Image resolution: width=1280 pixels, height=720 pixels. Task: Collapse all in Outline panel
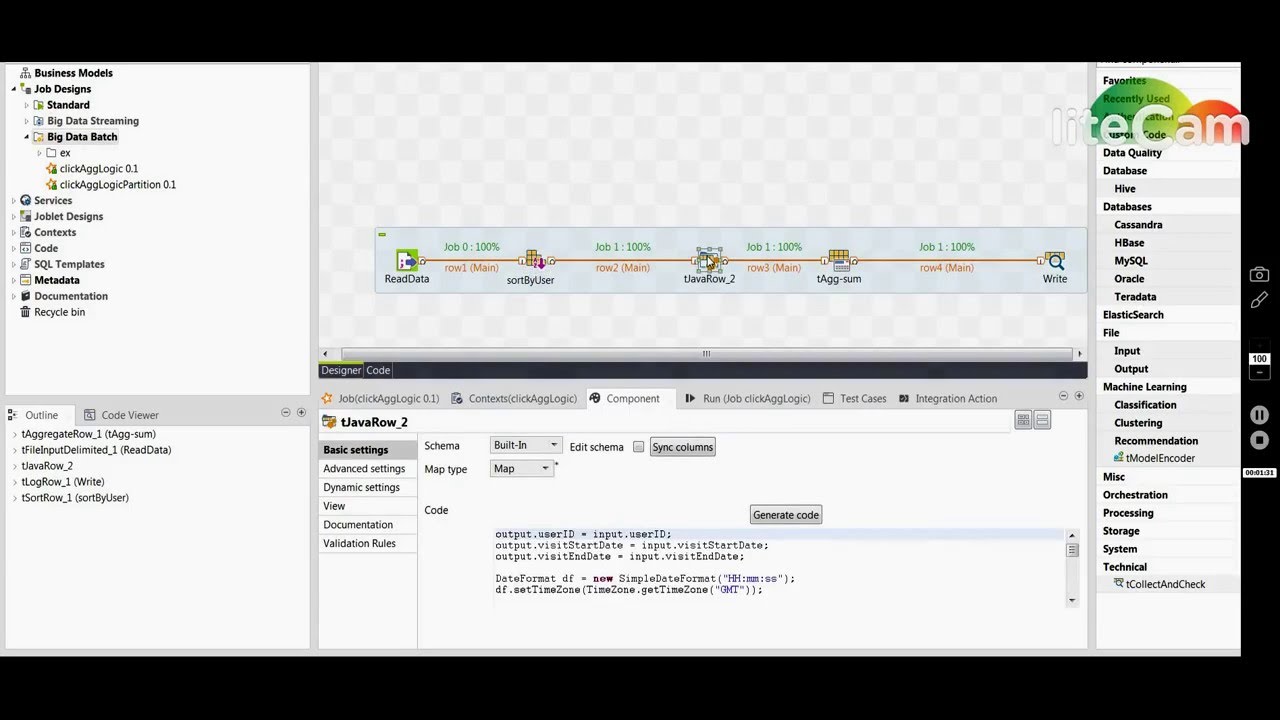(285, 412)
